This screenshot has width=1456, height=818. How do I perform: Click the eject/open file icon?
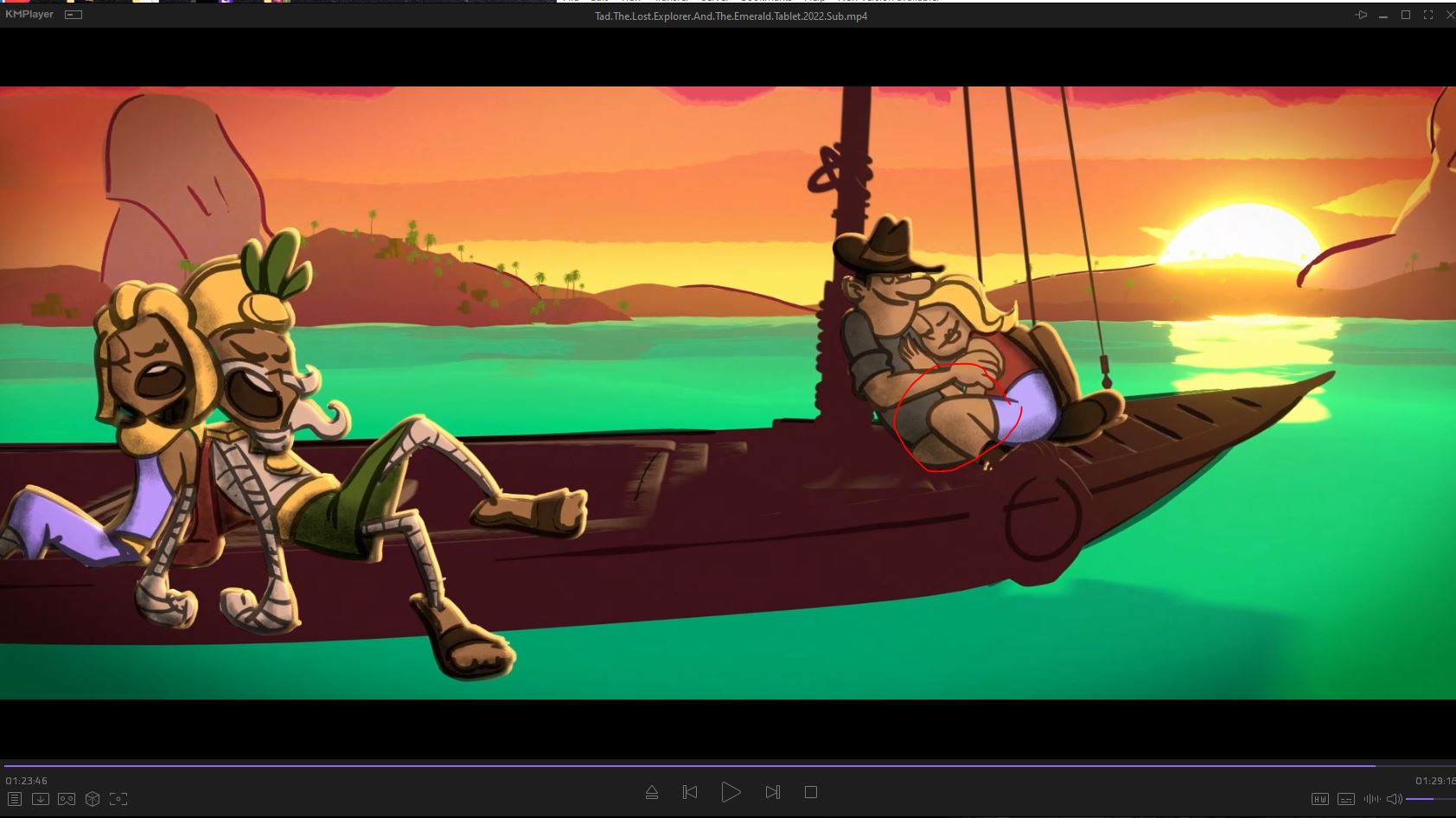point(652,792)
